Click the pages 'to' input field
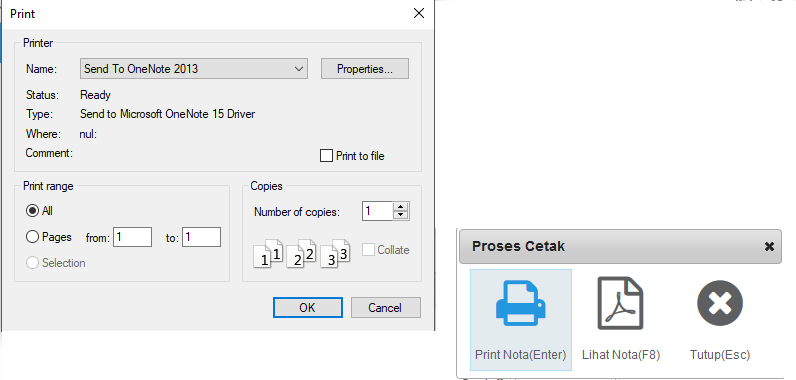 [x=202, y=237]
